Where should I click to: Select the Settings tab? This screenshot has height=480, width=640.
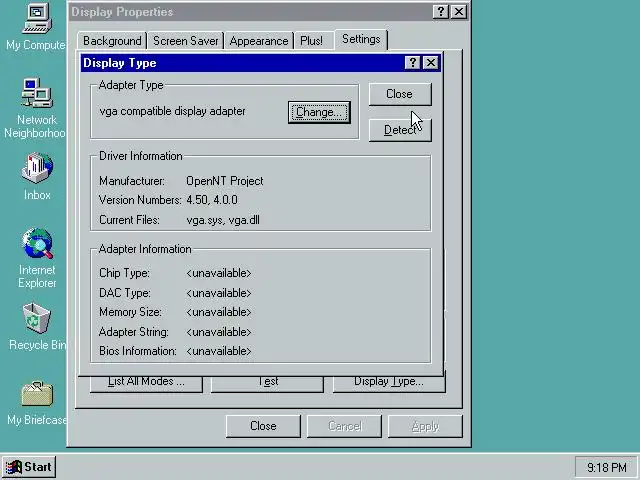pyautogui.click(x=361, y=39)
